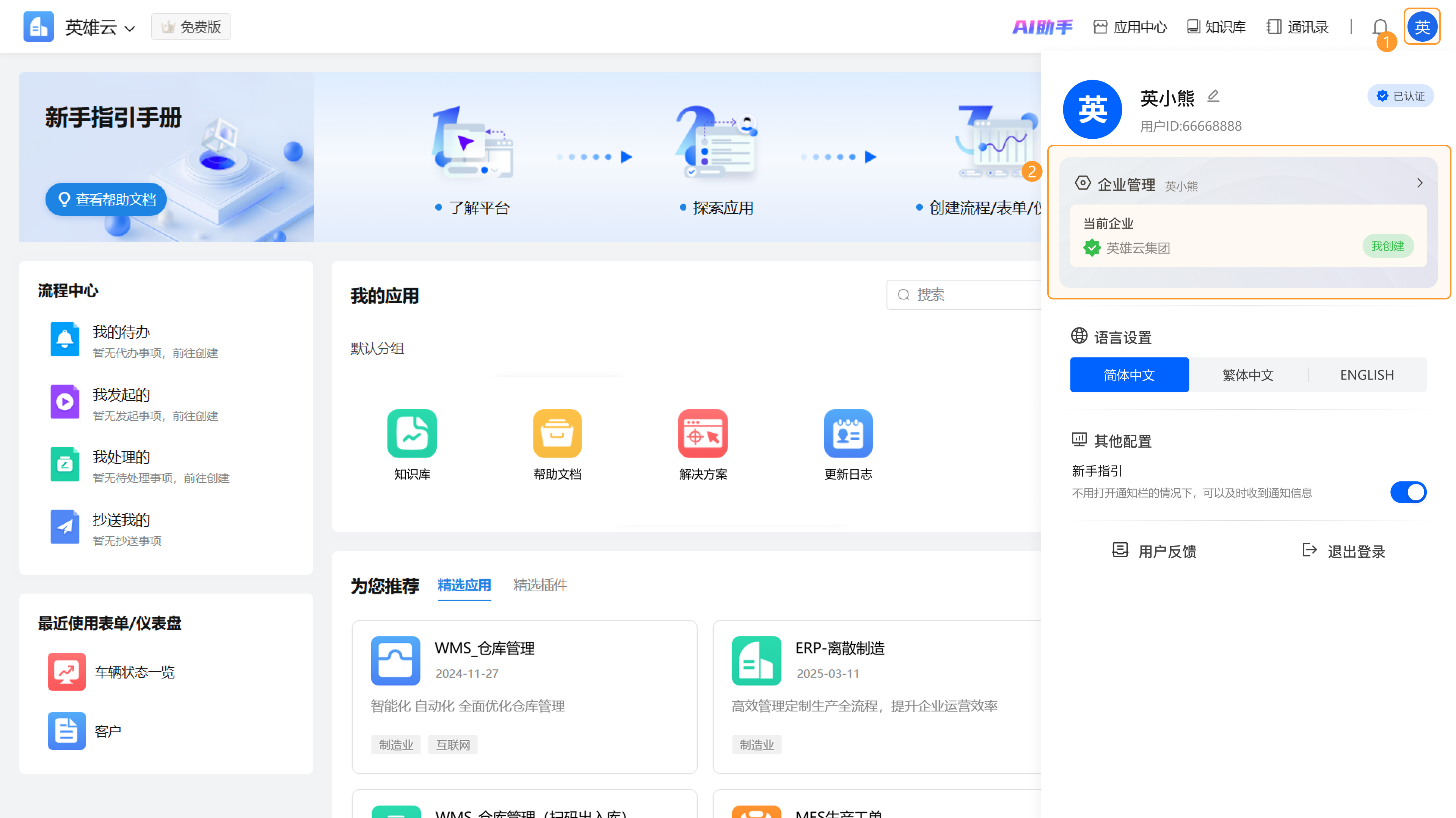
Task: Open 车辆状态一览 dashboard icon
Action: (66, 672)
